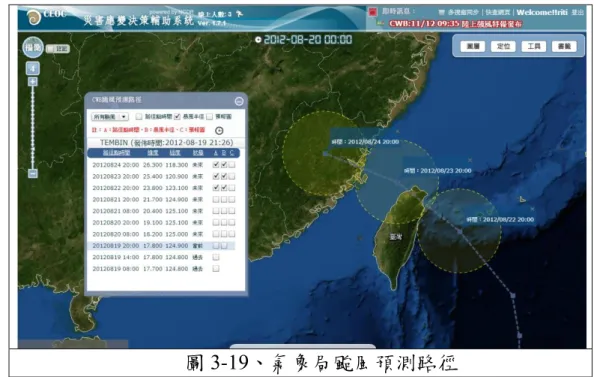594x377 pixels.
Task: Open the CWB 11/12 09:35 typhoon warning message
Action: click(455, 24)
